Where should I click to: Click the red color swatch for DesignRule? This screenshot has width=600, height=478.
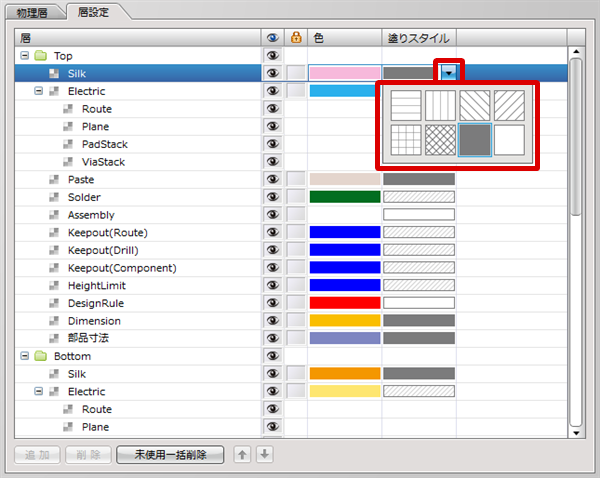(345, 303)
